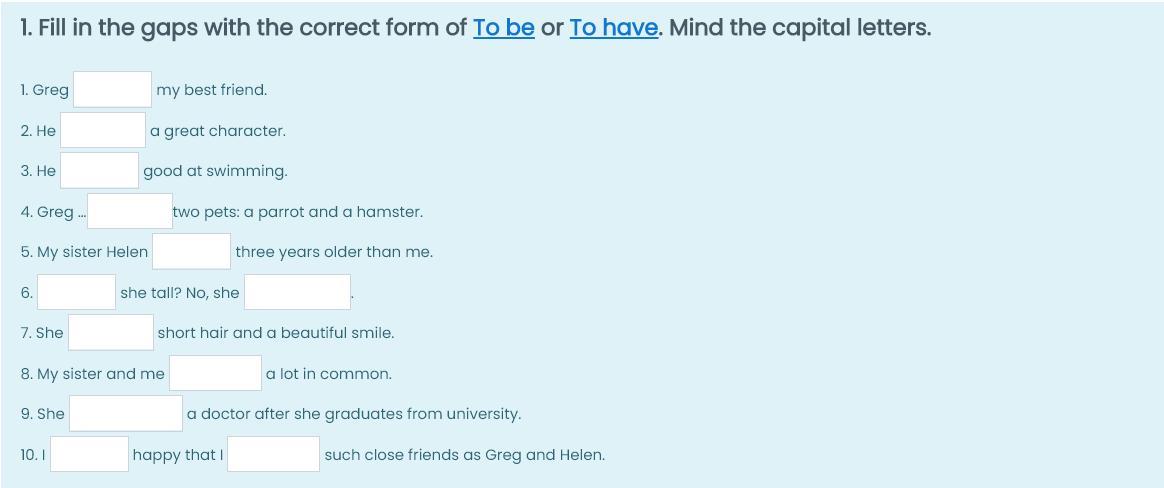Viewport: 1164px width, 488px height.
Task: Click the text 'a lot in common.'
Action: point(328,374)
